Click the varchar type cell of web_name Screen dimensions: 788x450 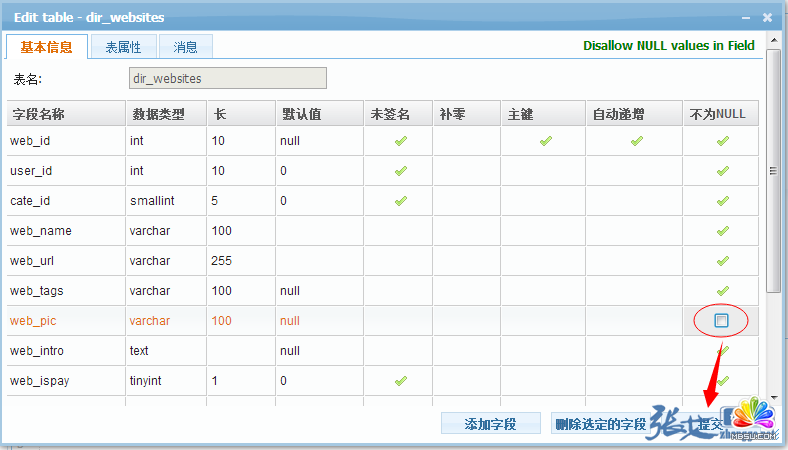pos(166,231)
